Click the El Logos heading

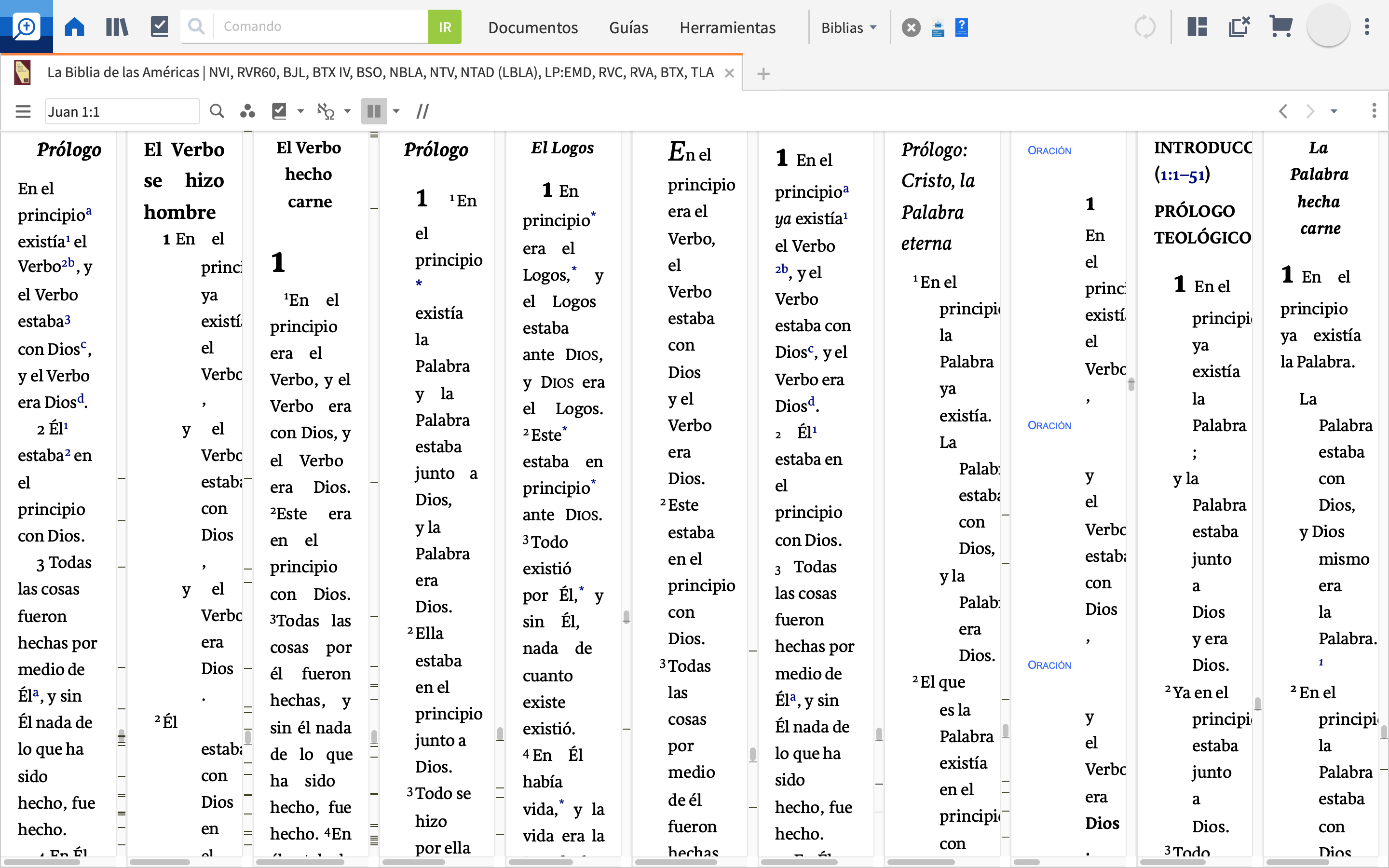click(x=562, y=148)
